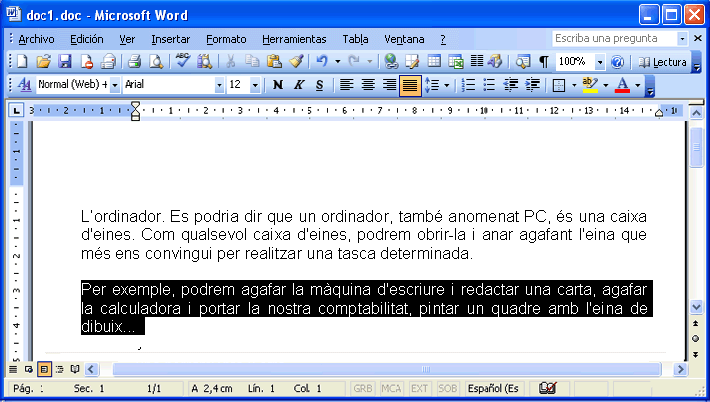The width and height of the screenshot is (710, 402).
Task: Open the Document Map
Action: (523, 61)
